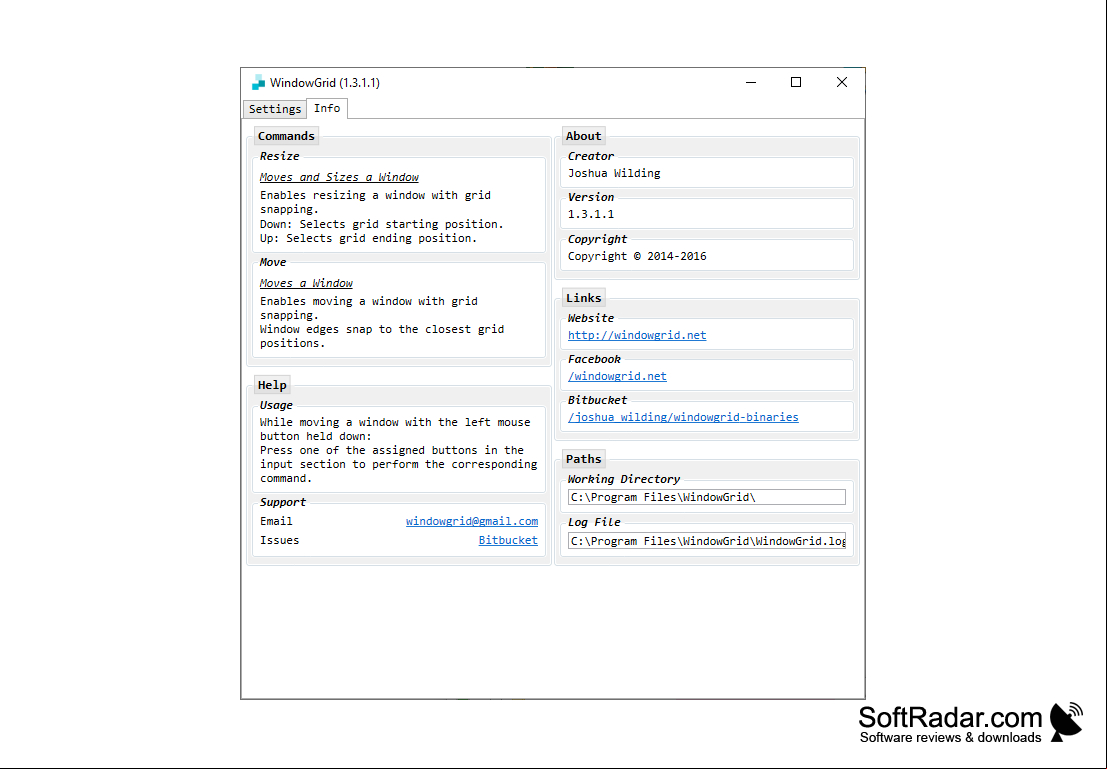
Task: Click the 'Issues' label under Support
Action: click(280, 540)
